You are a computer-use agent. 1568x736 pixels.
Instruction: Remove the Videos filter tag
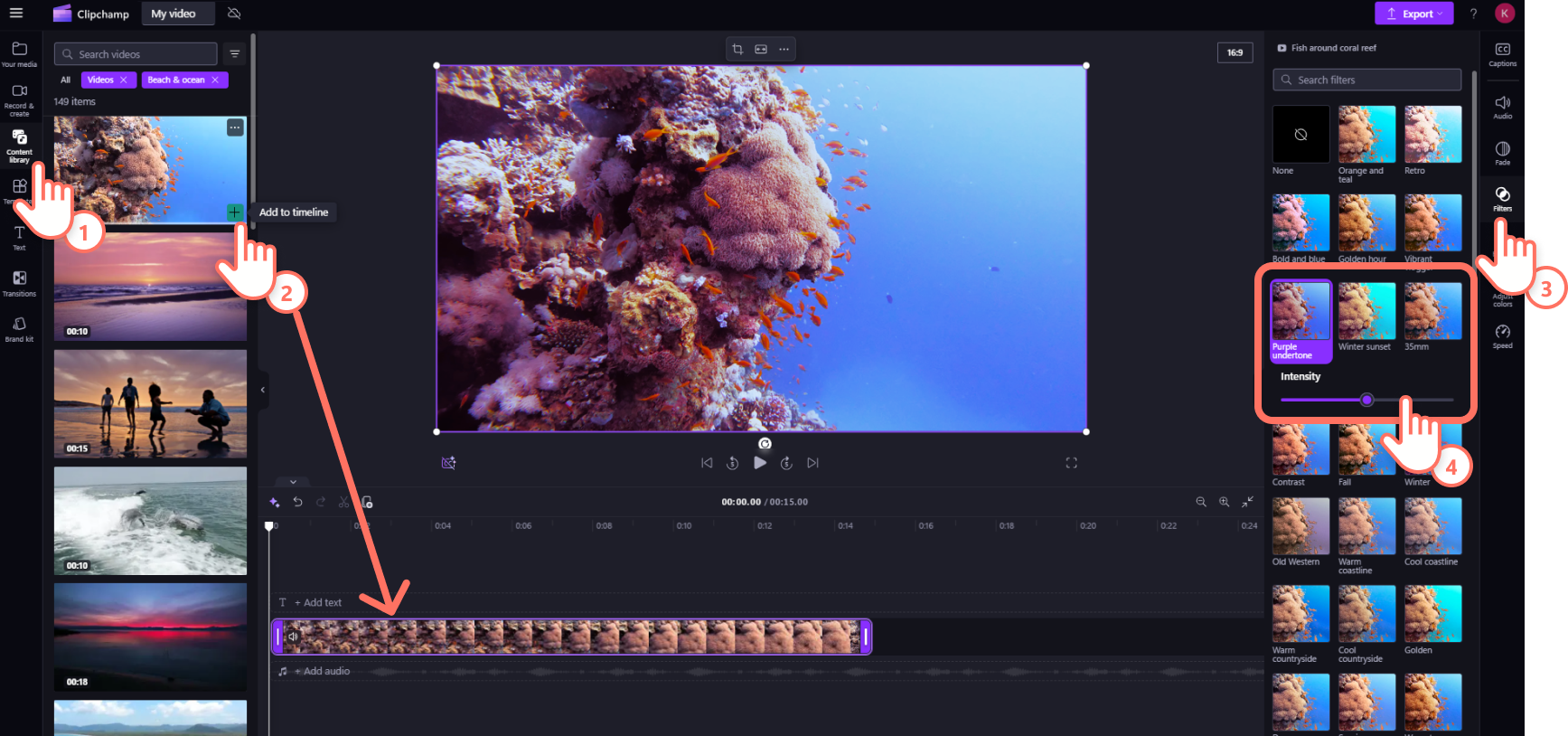pyautogui.click(x=124, y=80)
